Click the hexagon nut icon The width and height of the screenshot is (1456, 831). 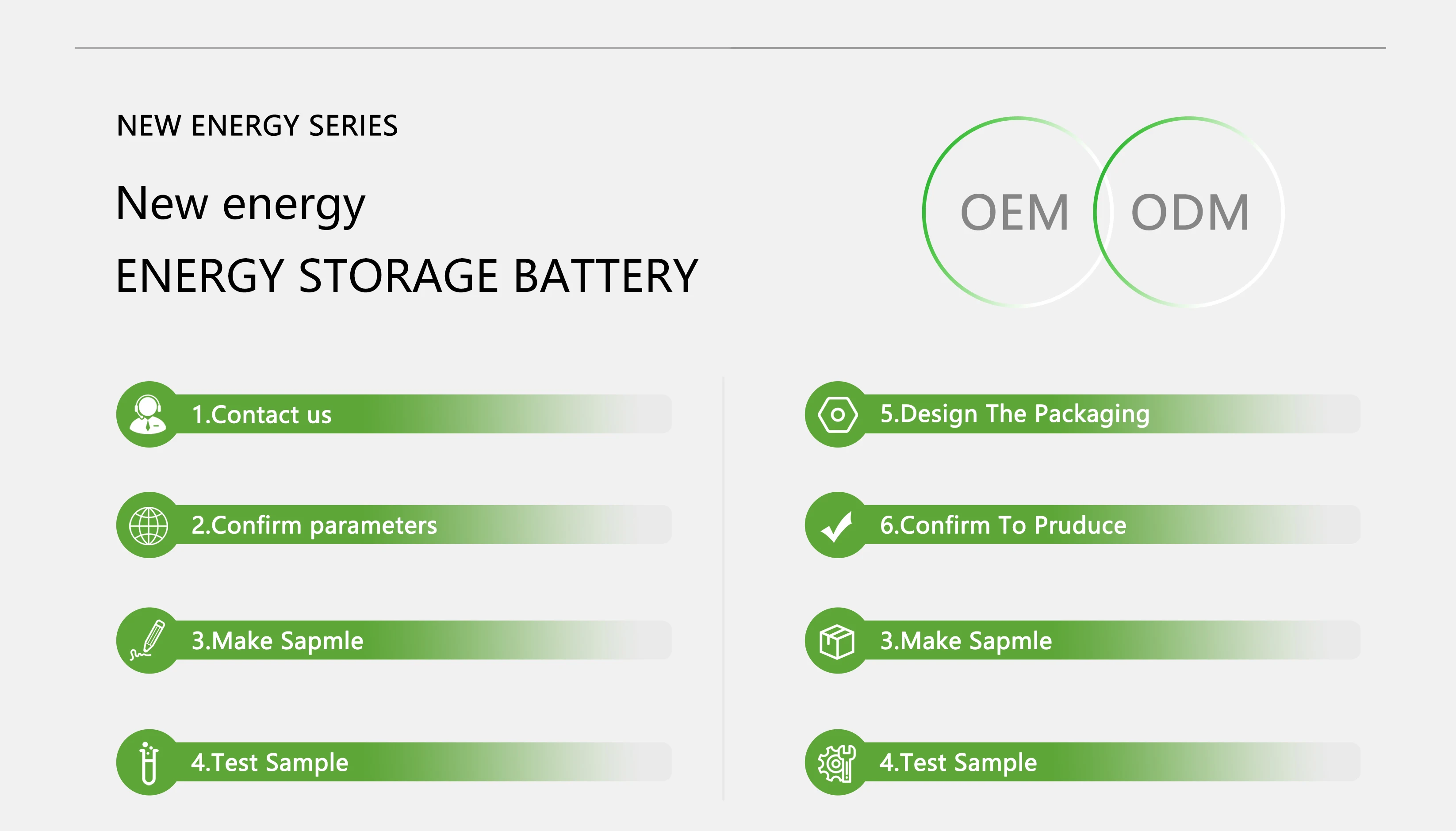837,414
